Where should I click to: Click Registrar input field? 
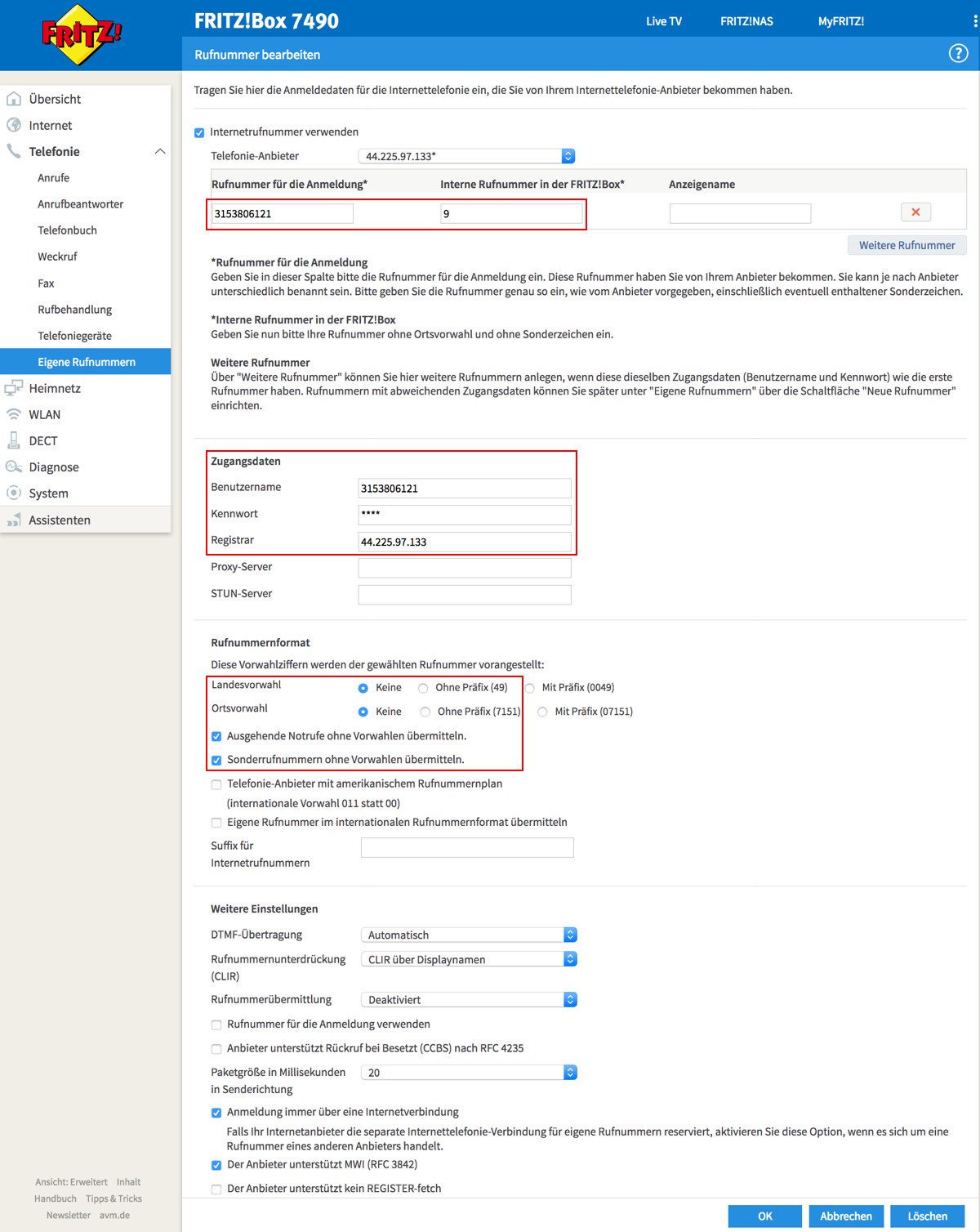pyautogui.click(x=465, y=542)
